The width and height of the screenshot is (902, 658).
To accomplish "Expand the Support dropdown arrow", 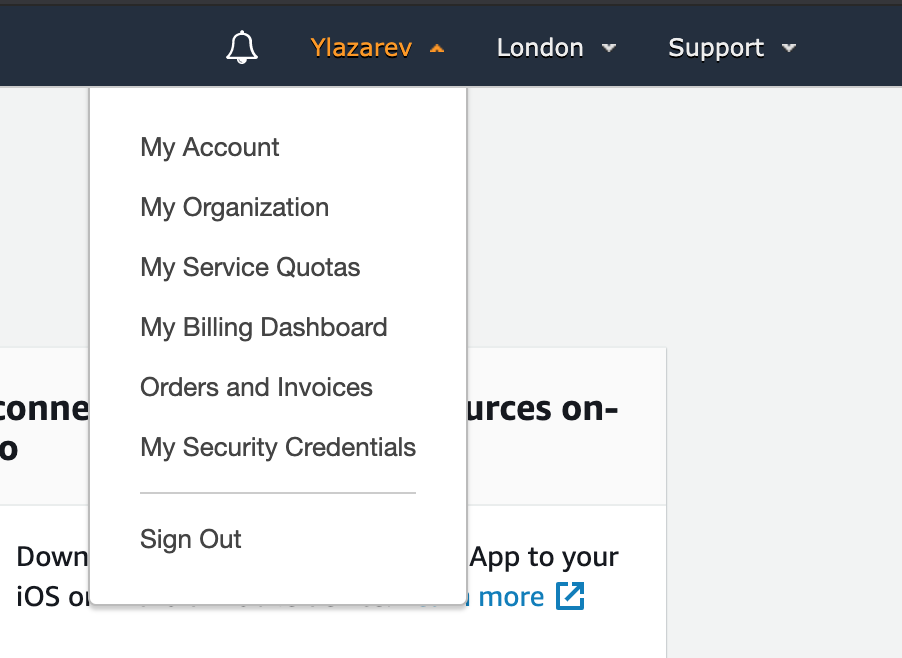I will (789, 48).
